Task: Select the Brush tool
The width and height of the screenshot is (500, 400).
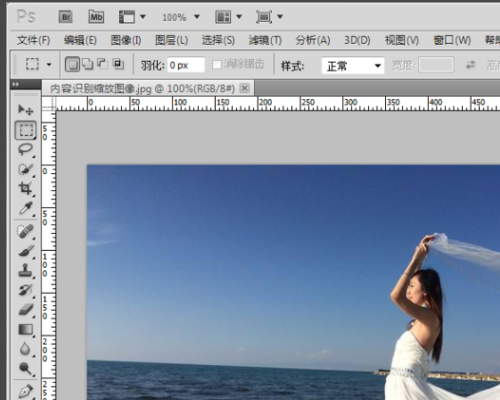Action: (25, 251)
